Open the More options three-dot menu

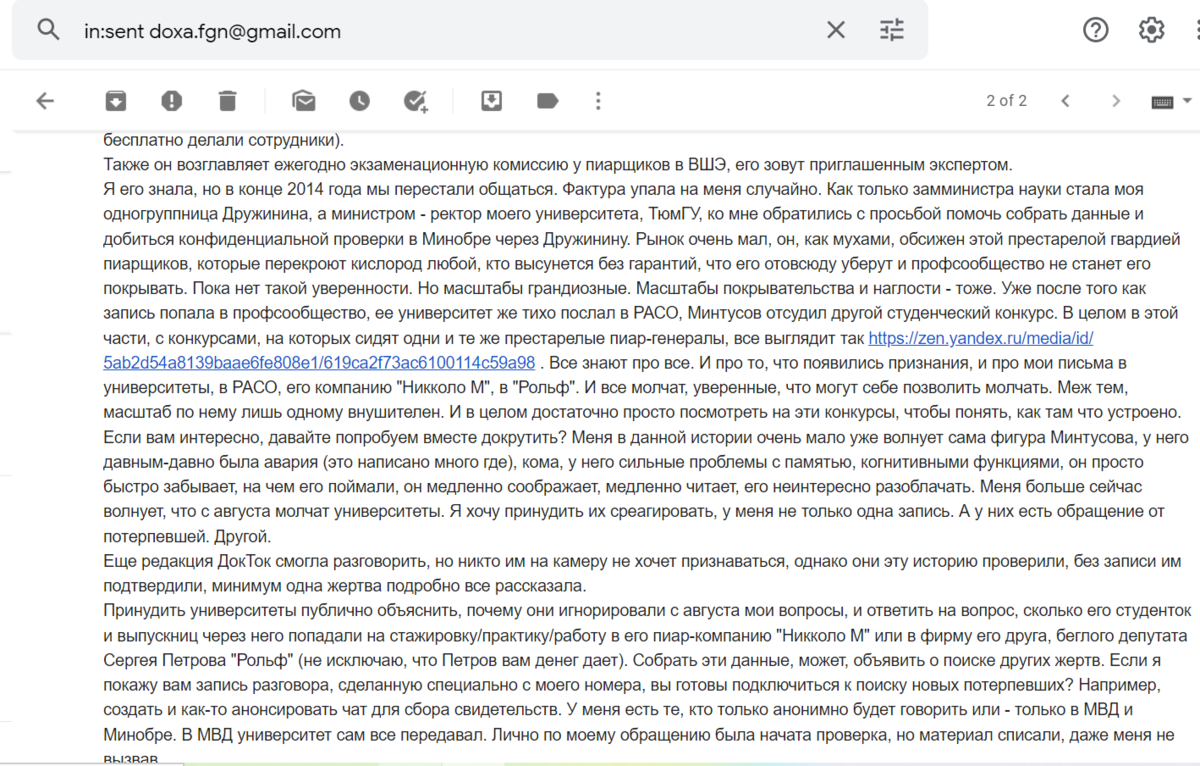pyautogui.click(x=598, y=100)
